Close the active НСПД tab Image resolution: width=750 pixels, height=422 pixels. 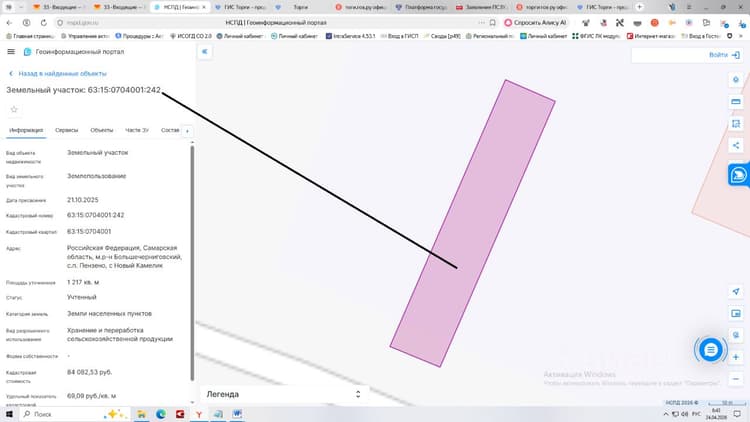click(204, 7)
